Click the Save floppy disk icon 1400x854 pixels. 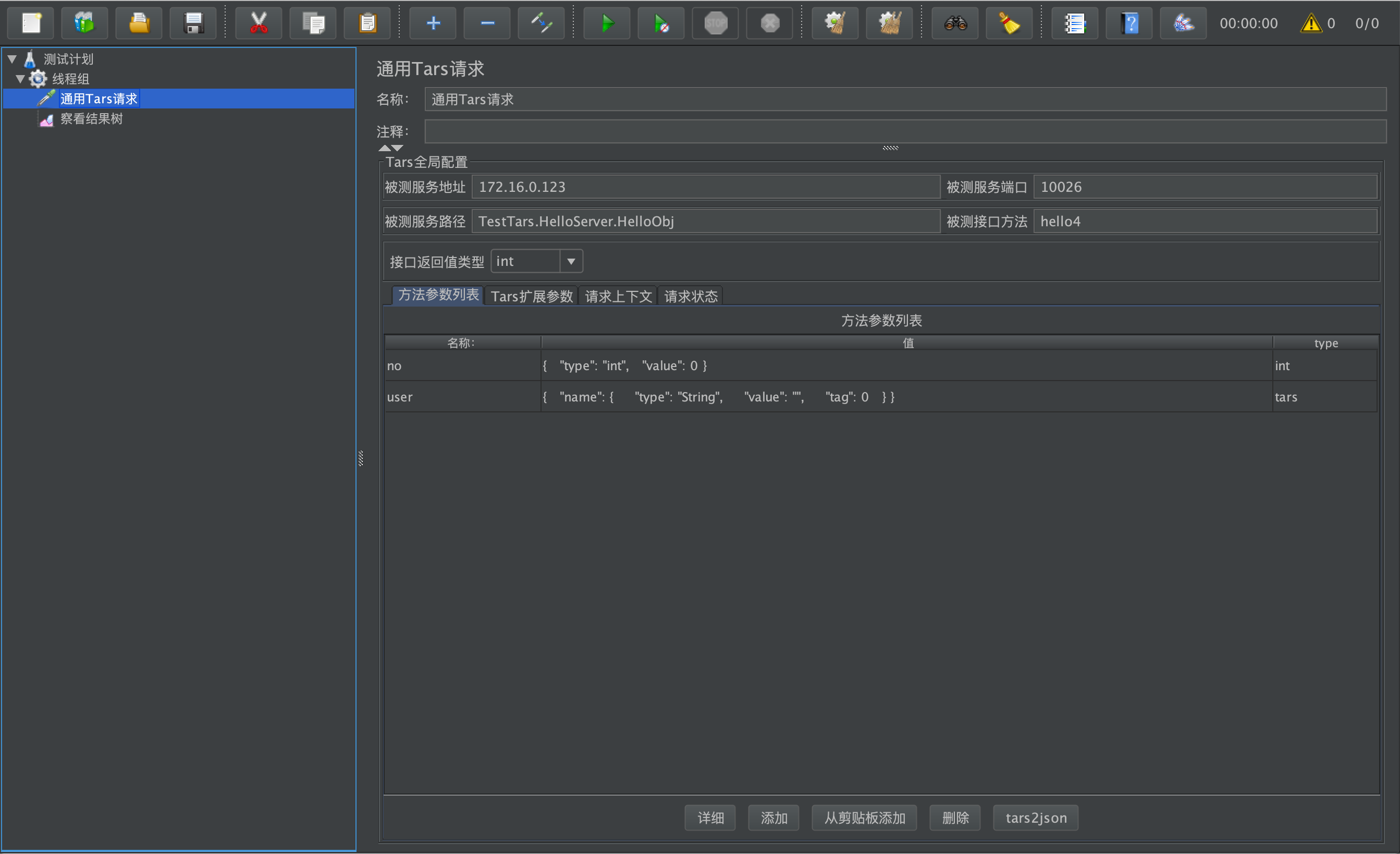pos(193,23)
